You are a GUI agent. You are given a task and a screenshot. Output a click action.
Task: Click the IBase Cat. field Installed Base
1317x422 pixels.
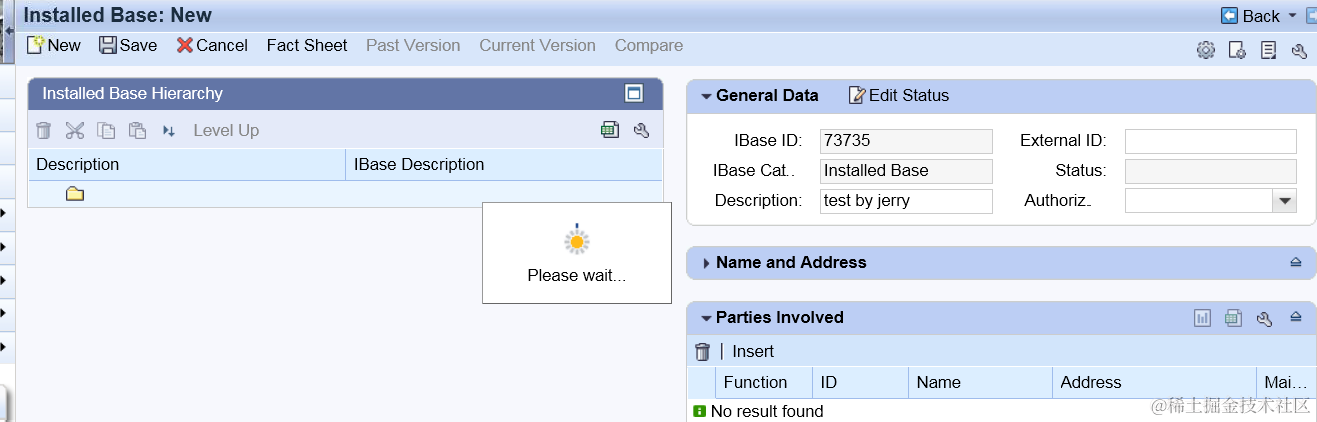point(906,171)
